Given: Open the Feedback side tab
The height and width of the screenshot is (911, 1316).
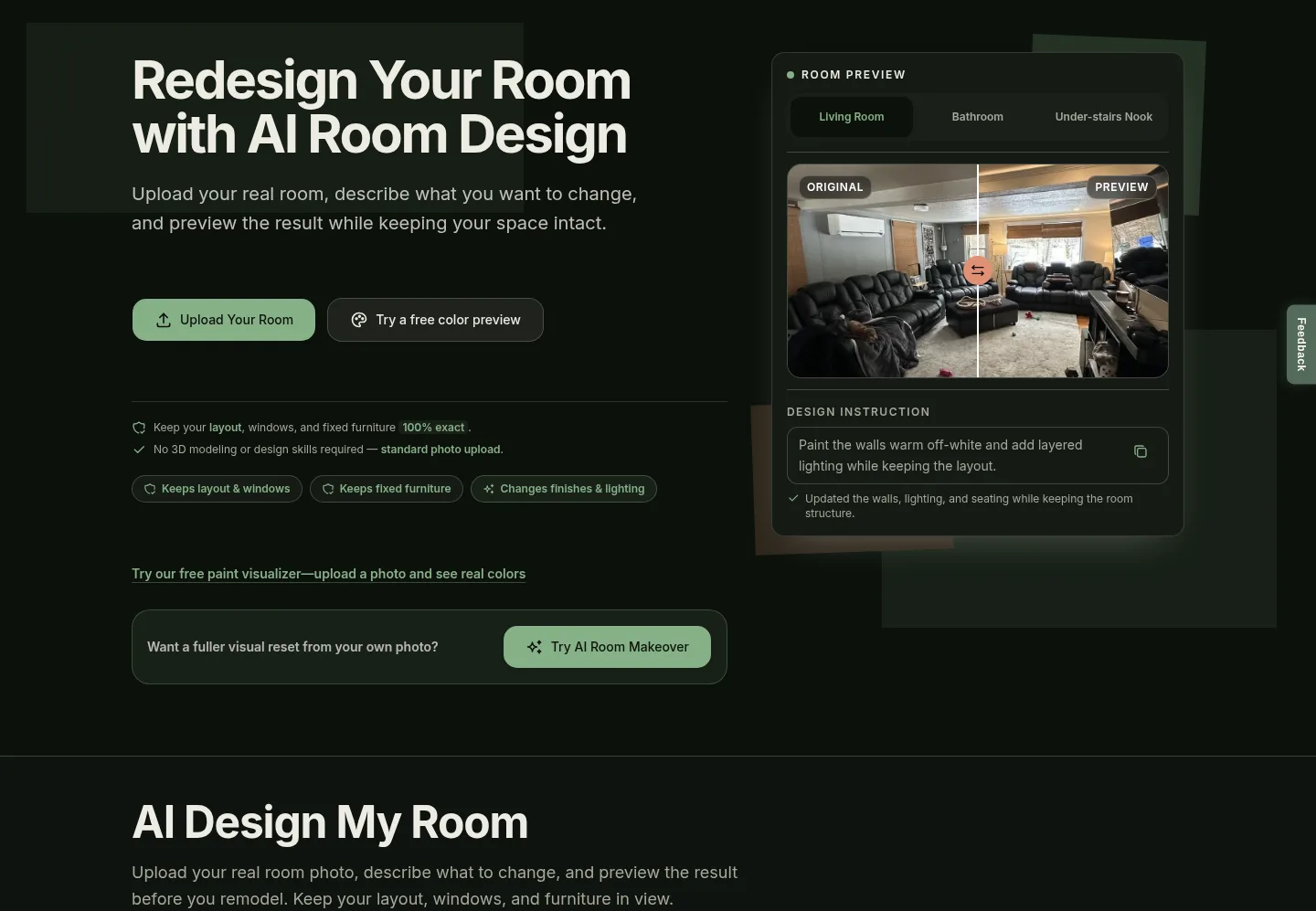Looking at the screenshot, I should pos(1301,344).
